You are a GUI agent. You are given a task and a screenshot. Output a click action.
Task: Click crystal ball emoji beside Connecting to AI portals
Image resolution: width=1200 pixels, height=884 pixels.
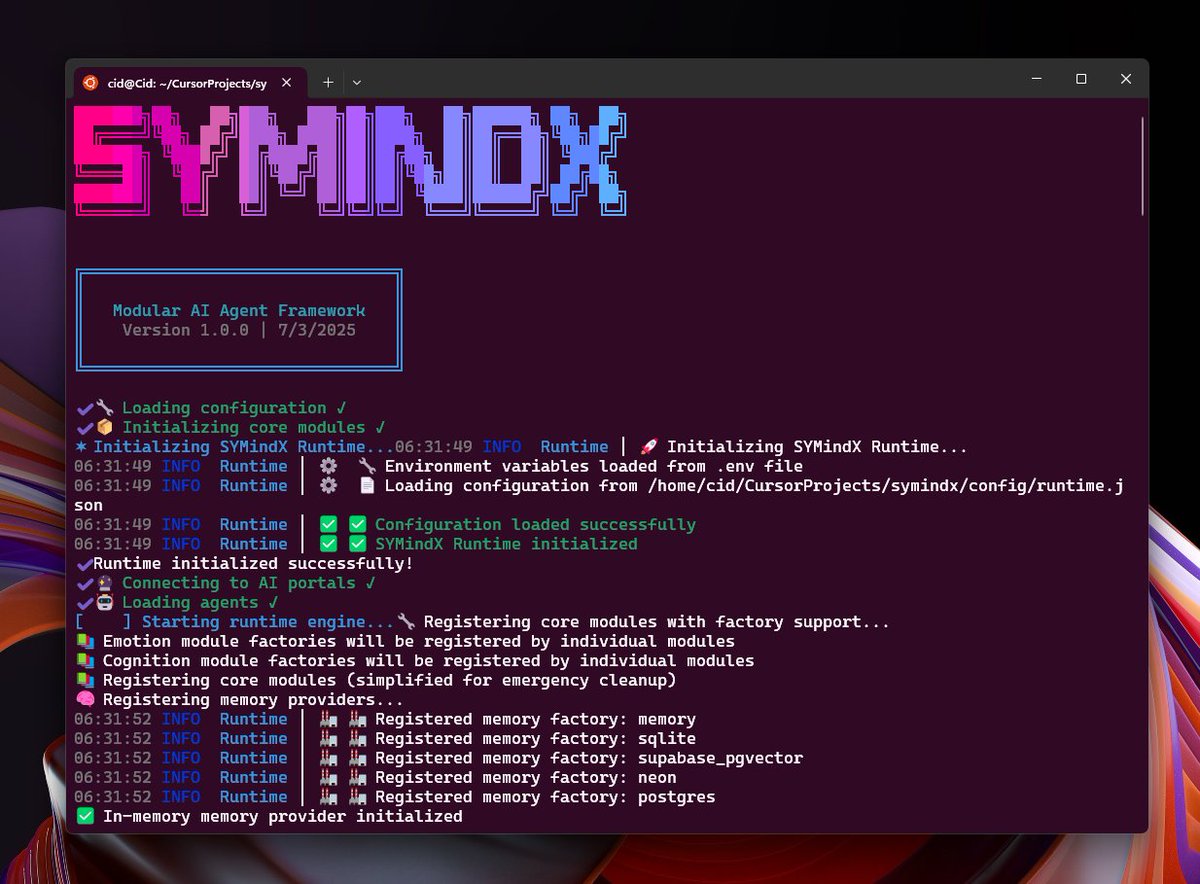(x=104, y=583)
